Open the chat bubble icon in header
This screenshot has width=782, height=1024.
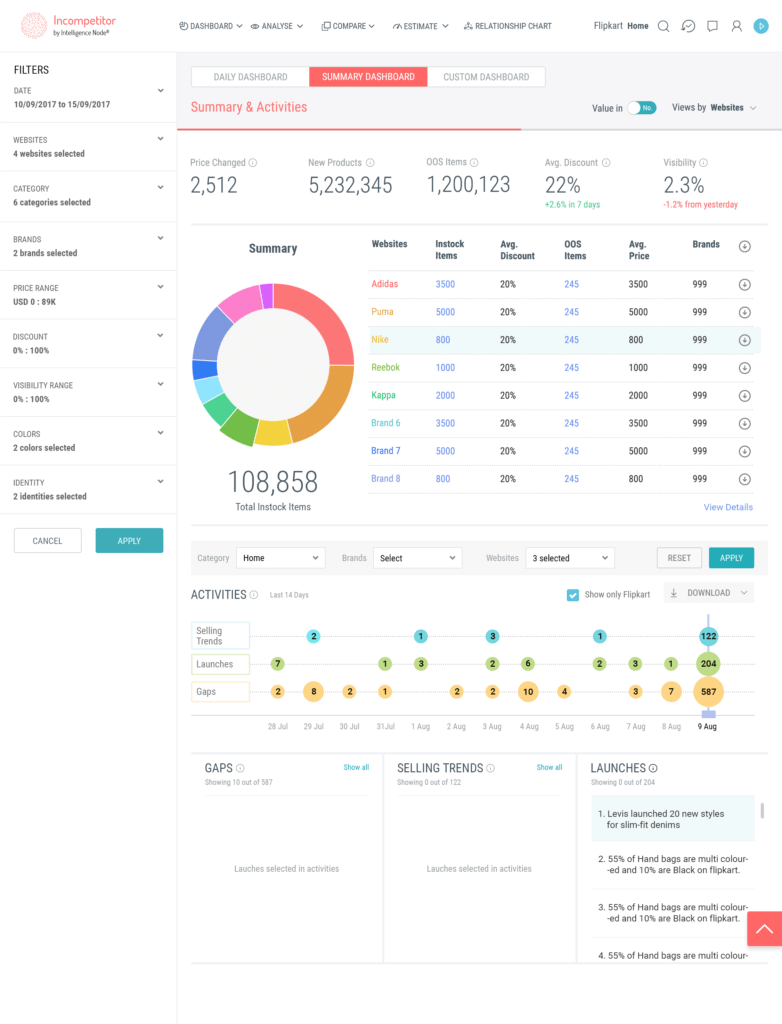click(712, 26)
